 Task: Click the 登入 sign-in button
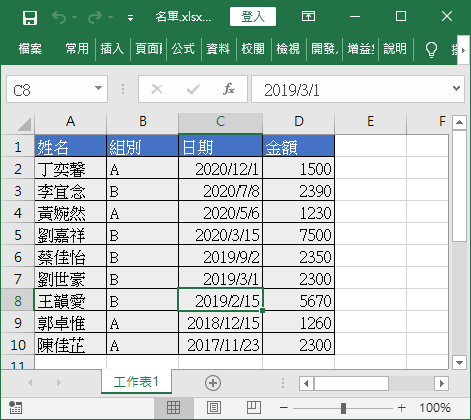click(x=253, y=16)
